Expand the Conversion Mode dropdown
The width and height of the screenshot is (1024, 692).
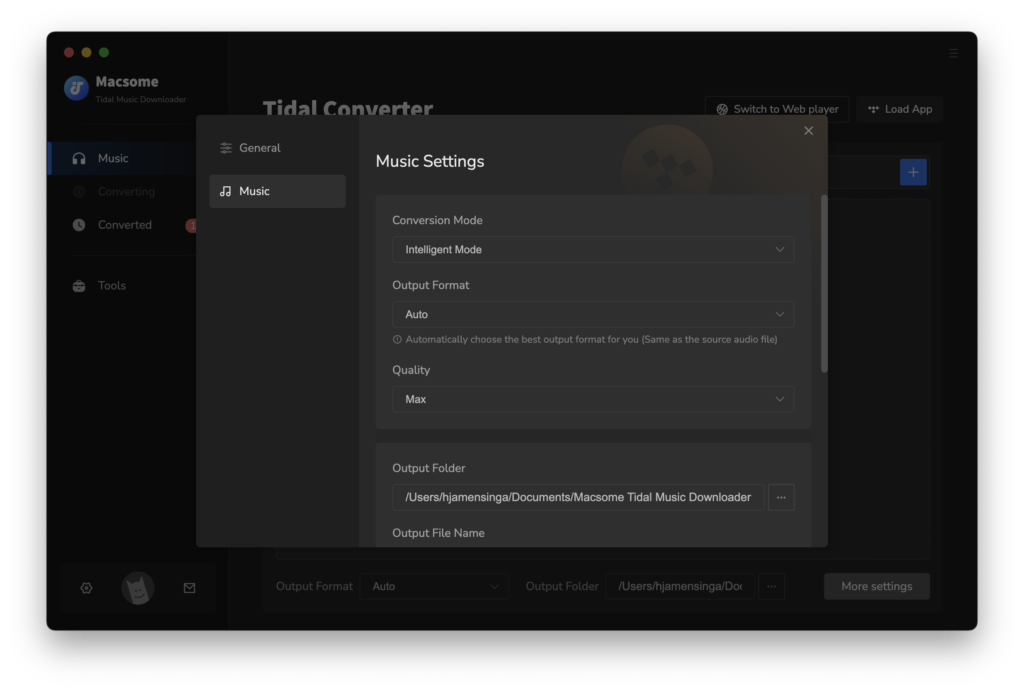[x=593, y=249]
